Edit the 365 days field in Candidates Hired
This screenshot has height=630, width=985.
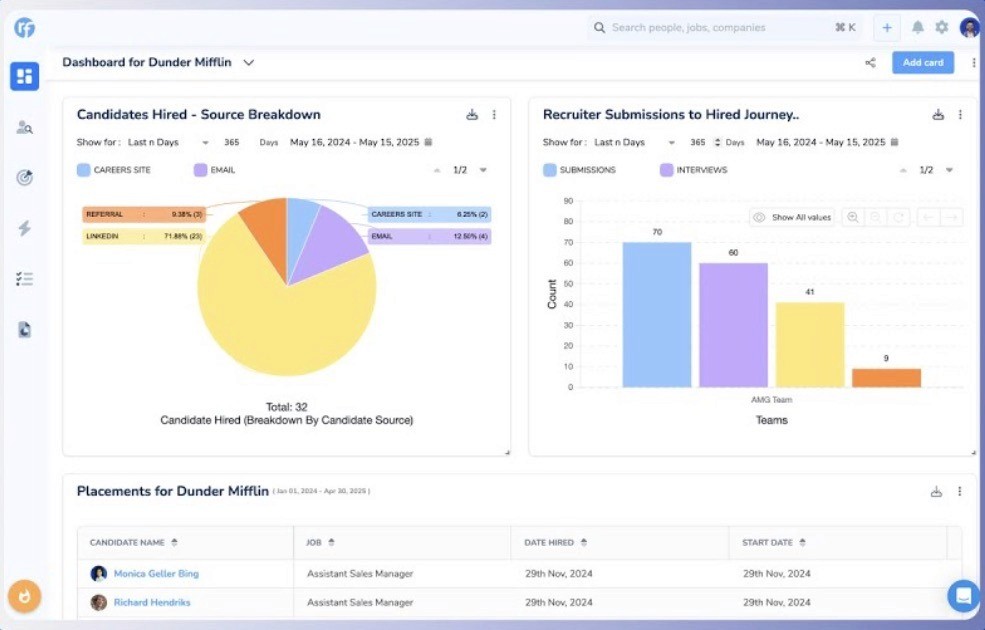232,143
